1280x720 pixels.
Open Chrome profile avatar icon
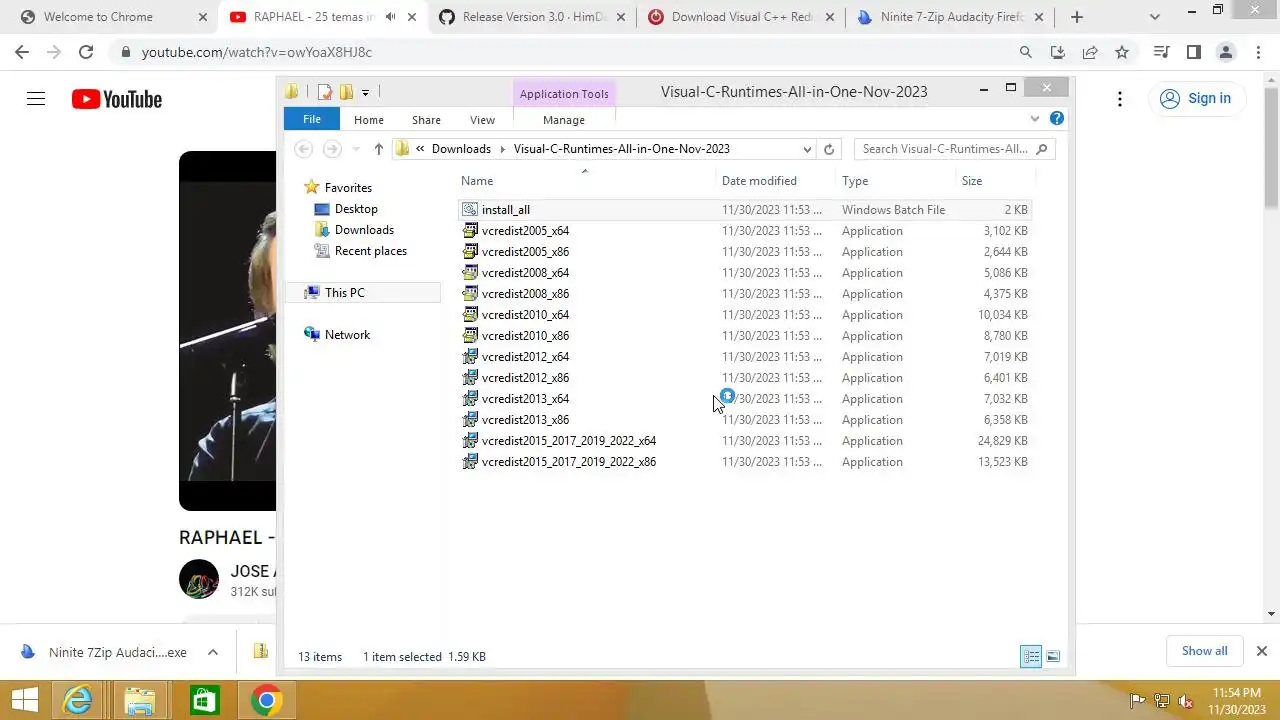(1225, 52)
